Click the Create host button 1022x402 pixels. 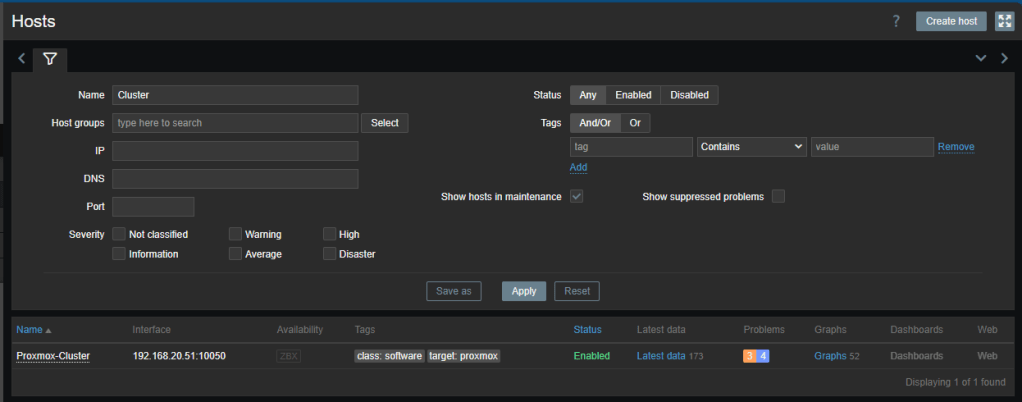pos(950,22)
